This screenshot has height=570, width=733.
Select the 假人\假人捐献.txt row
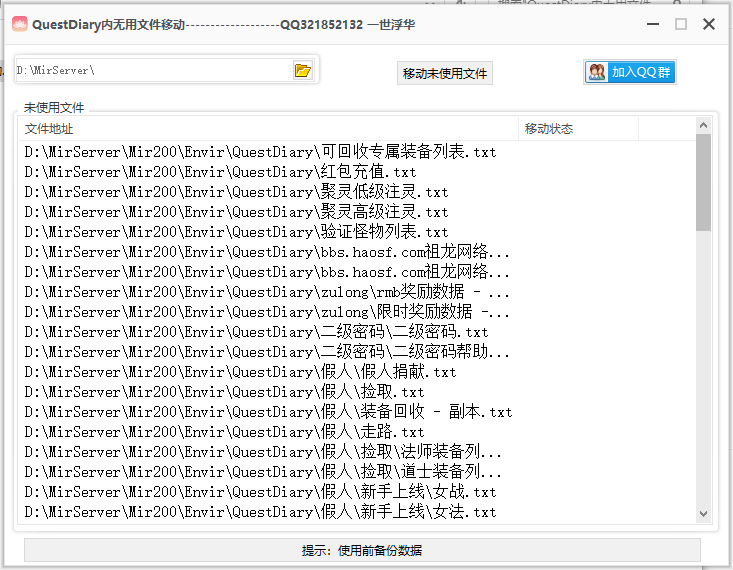click(x=356, y=372)
